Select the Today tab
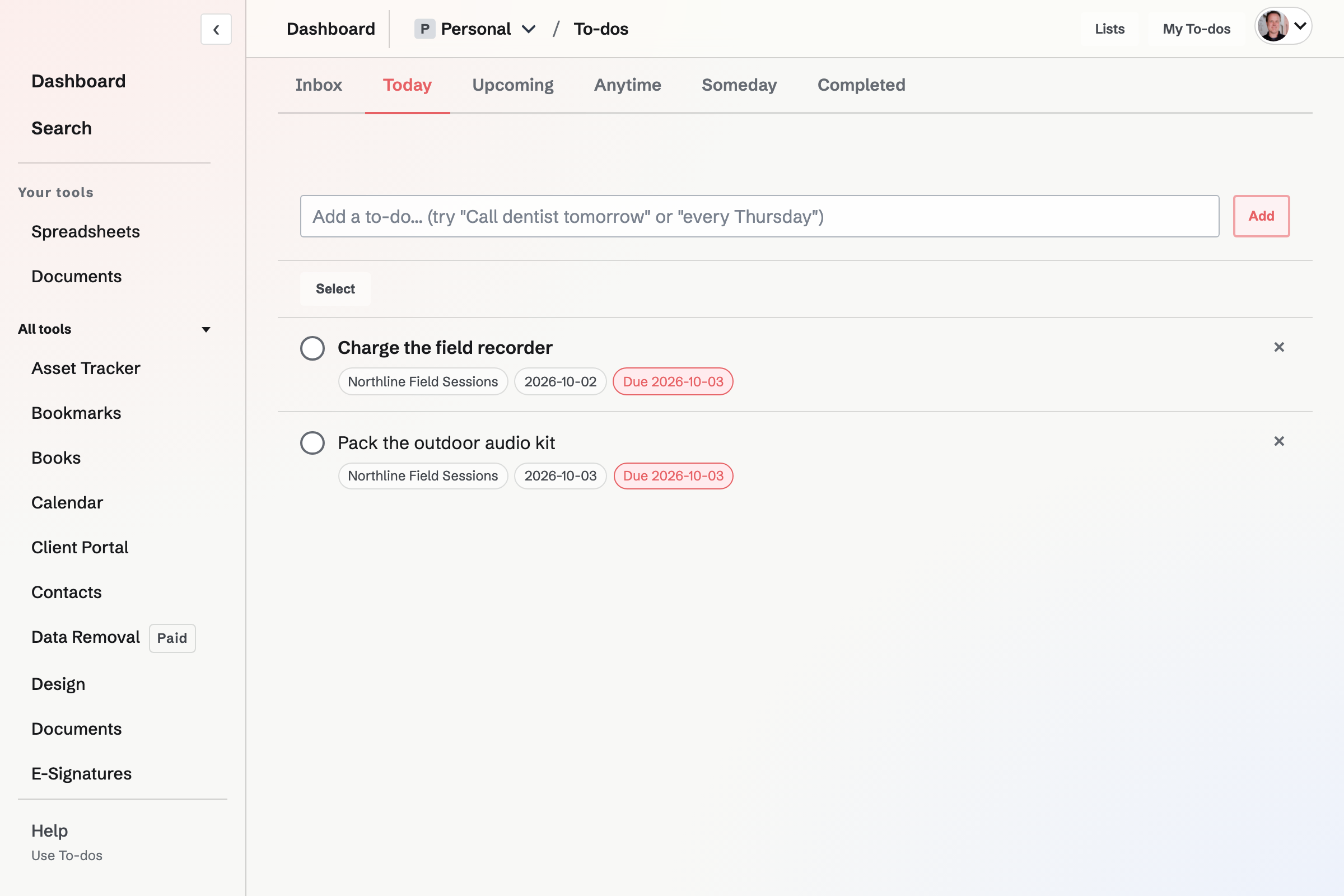1344x896 pixels. pyautogui.click(x=408, y=85)
